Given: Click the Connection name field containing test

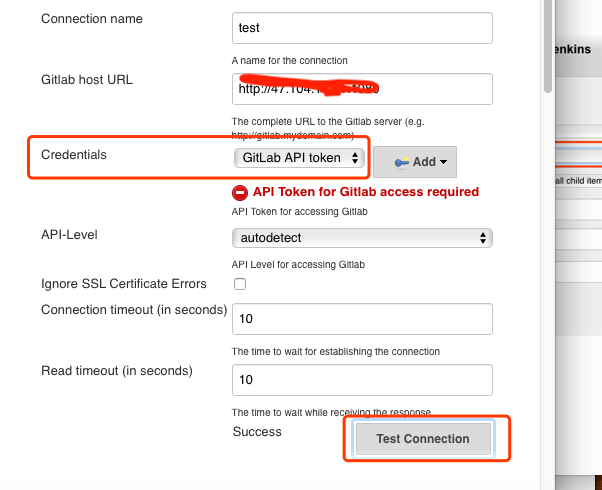Looking at the screenshot, I should (362, 28).
